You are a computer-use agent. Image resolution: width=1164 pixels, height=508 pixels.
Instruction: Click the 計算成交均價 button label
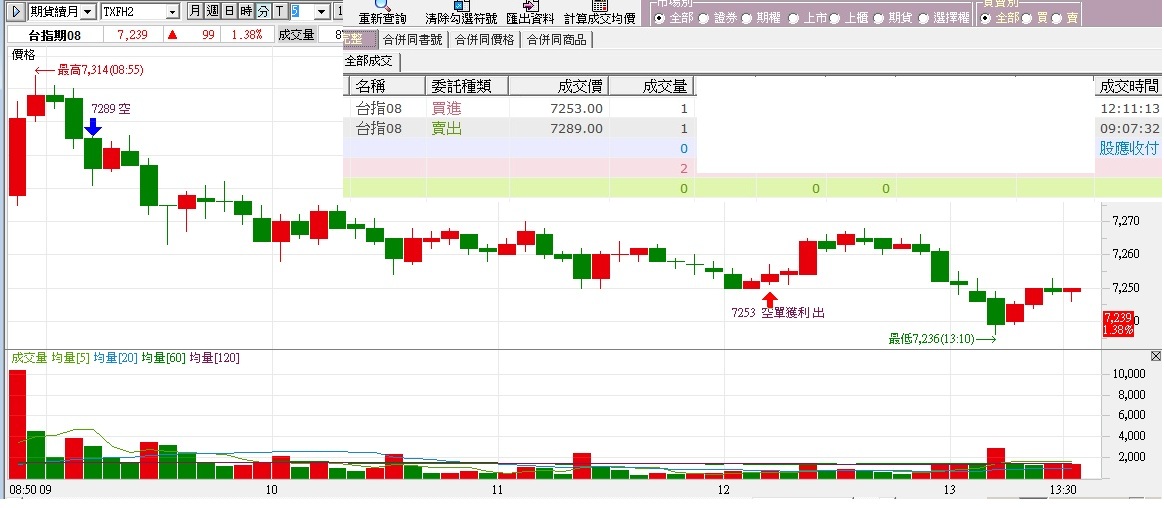coord(600,19)
